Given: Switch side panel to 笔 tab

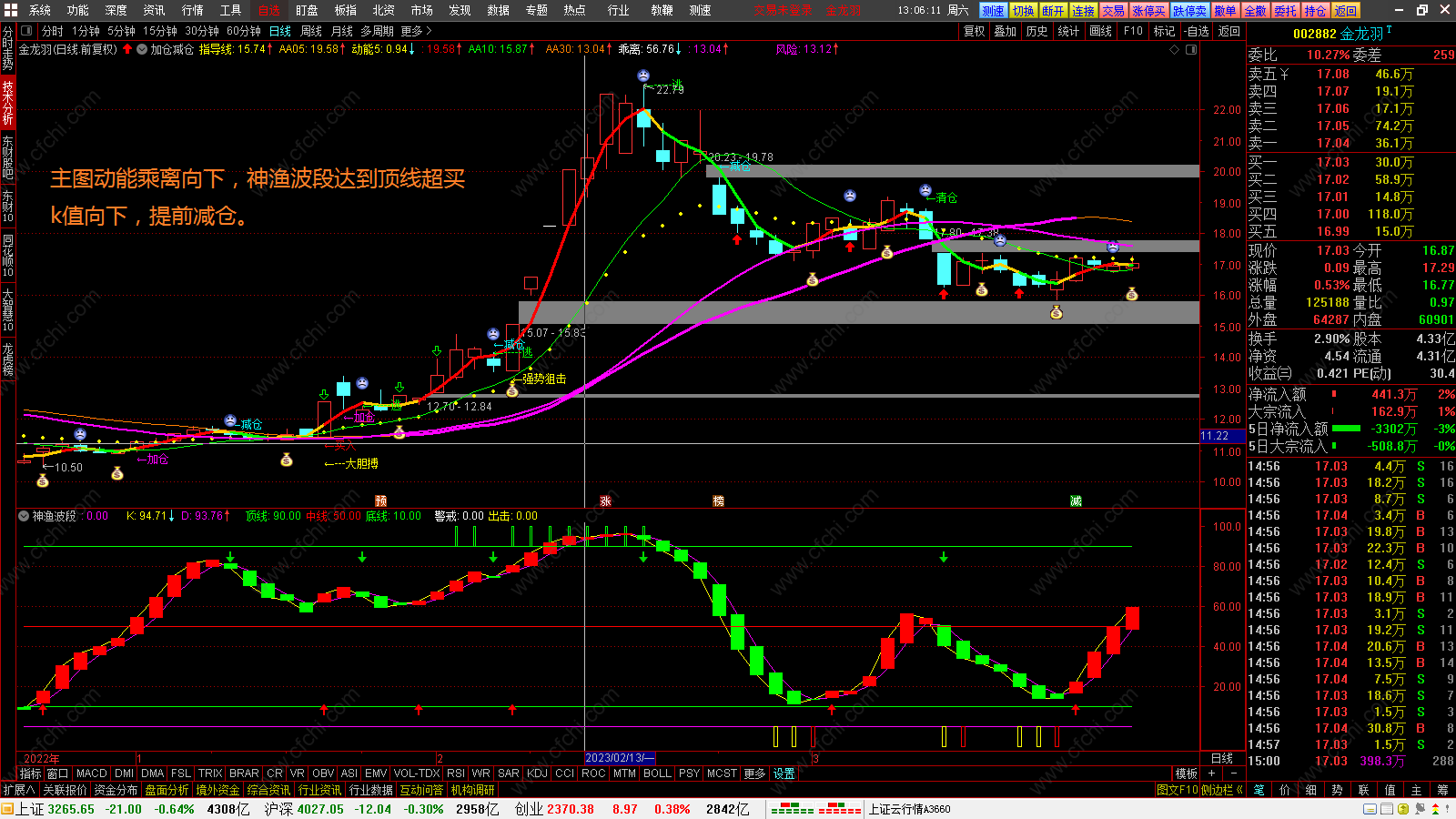Looking at the screenshot, I should 1259,790.
